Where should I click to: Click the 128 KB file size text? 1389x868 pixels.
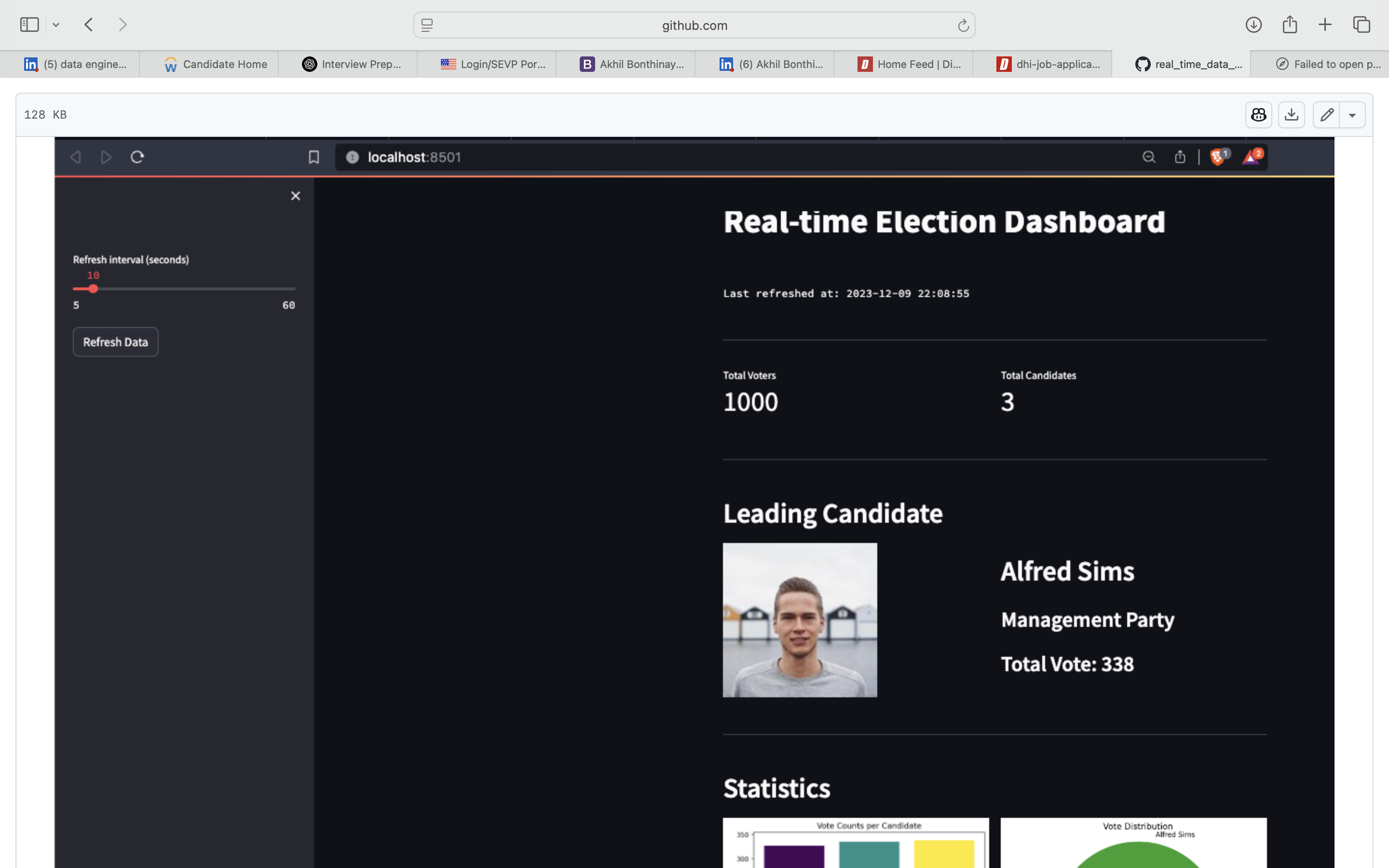tap(45, 115)
